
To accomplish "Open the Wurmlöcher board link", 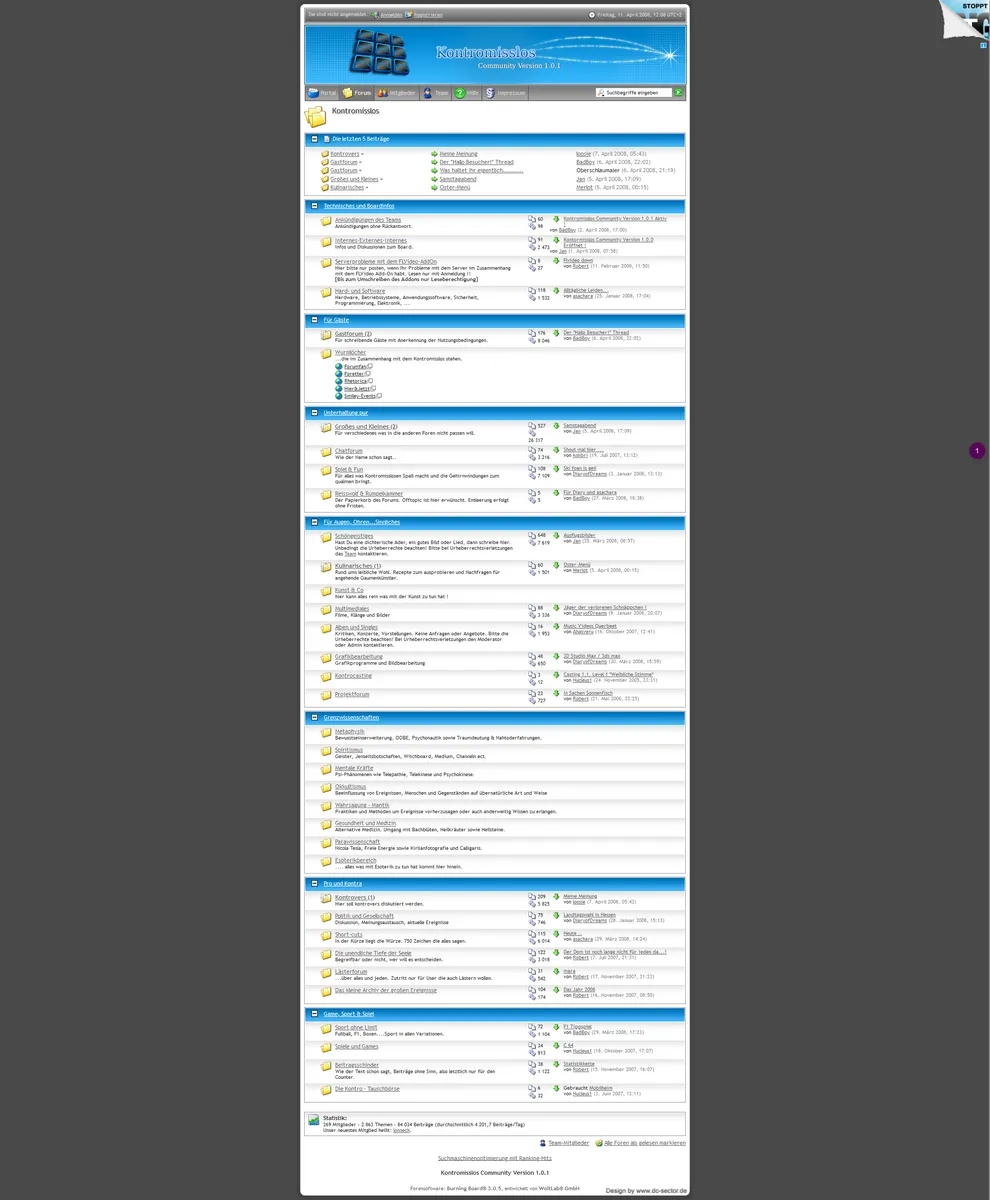I will pyautogui.click(x=351, y=352).
